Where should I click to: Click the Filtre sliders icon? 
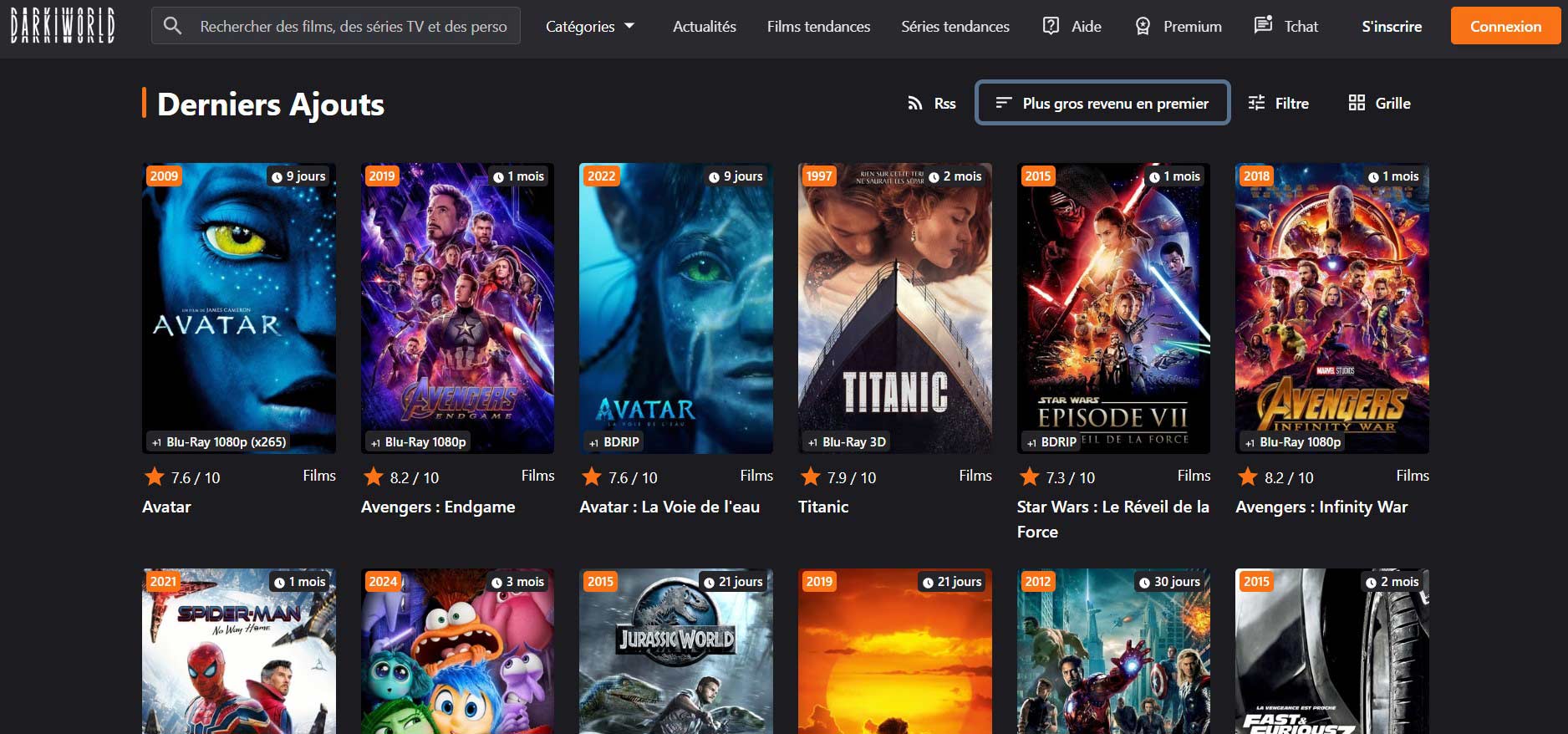pos(1256,103)
